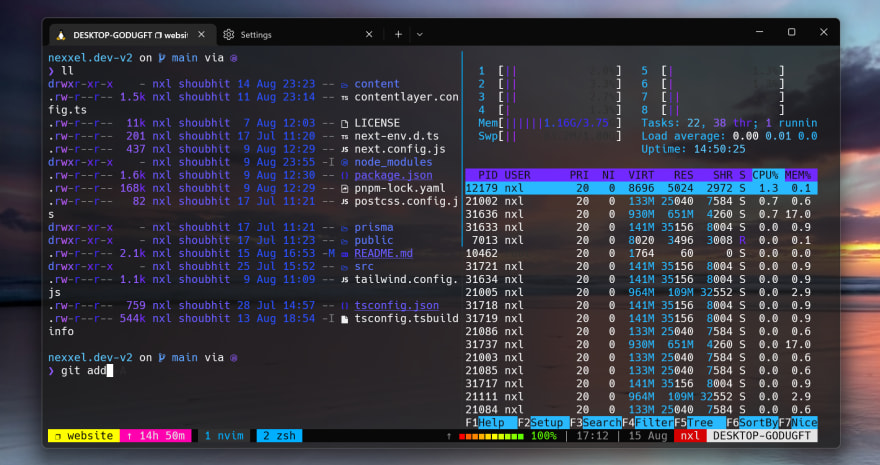Click F5 Tree in htop footer

click(701, 423)
